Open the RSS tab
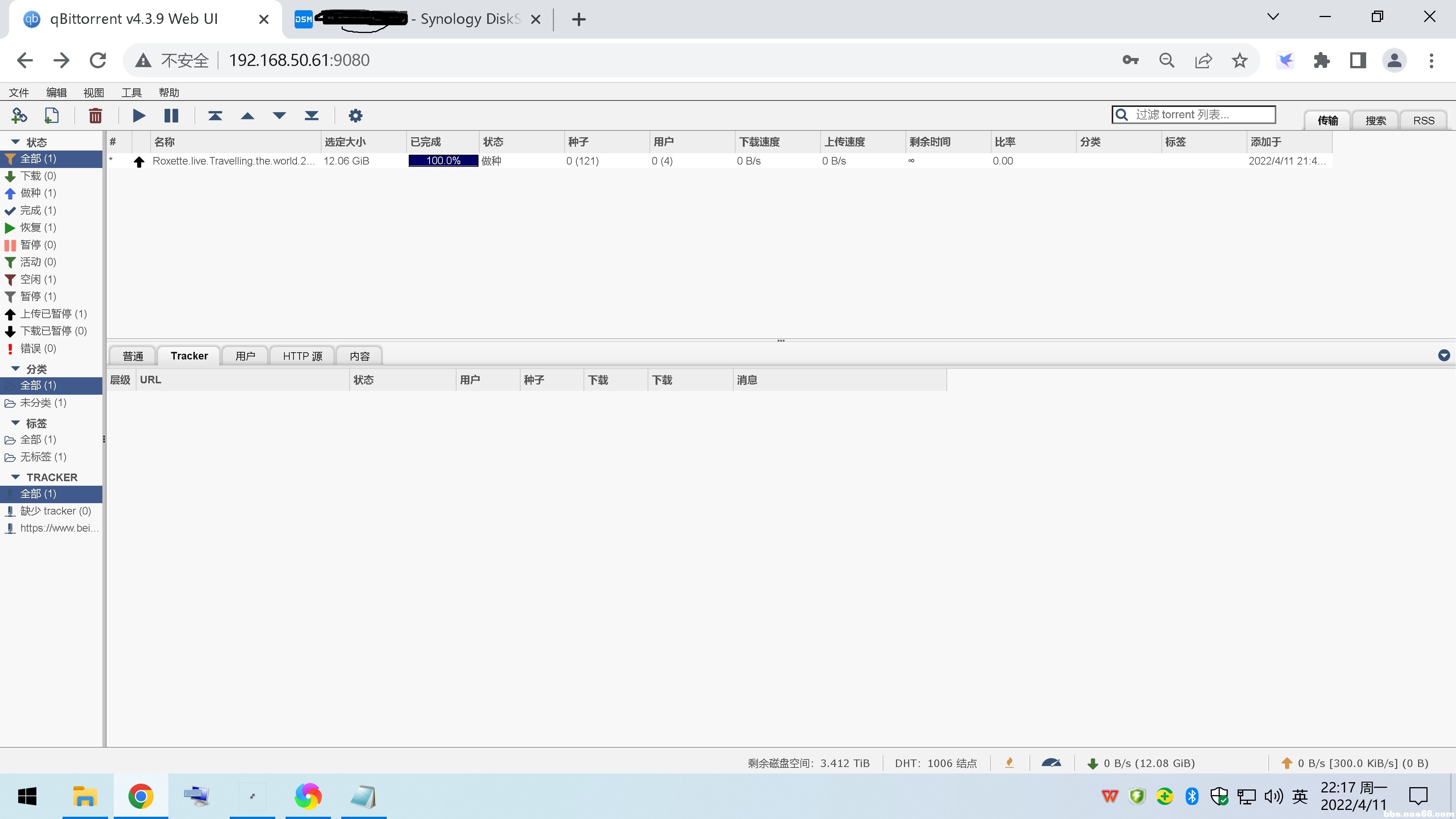This screenshot has width=1456, height=819. point(1423,121)
